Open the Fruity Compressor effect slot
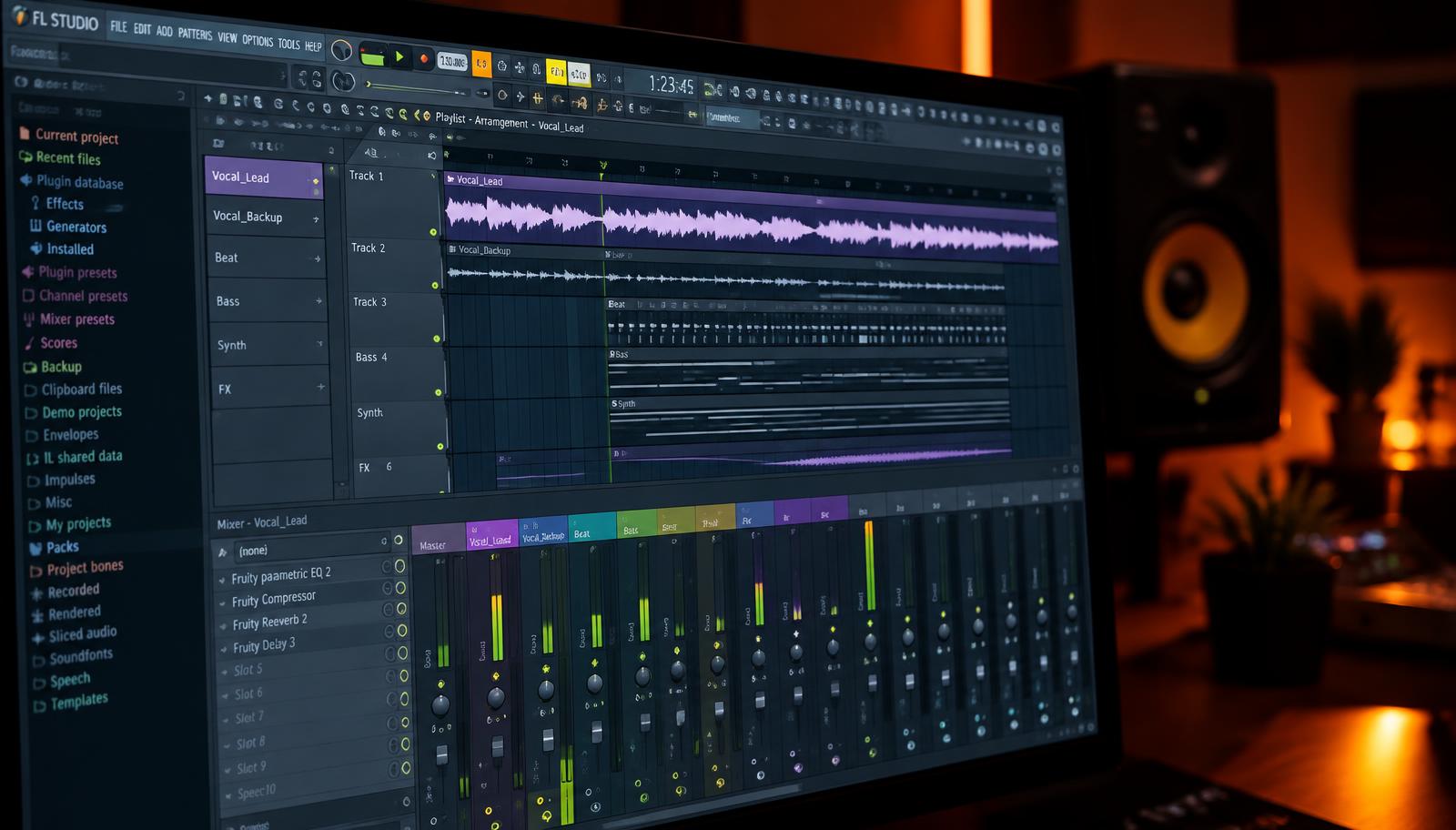Screen dimensions: 1456x830 [274, 599]
